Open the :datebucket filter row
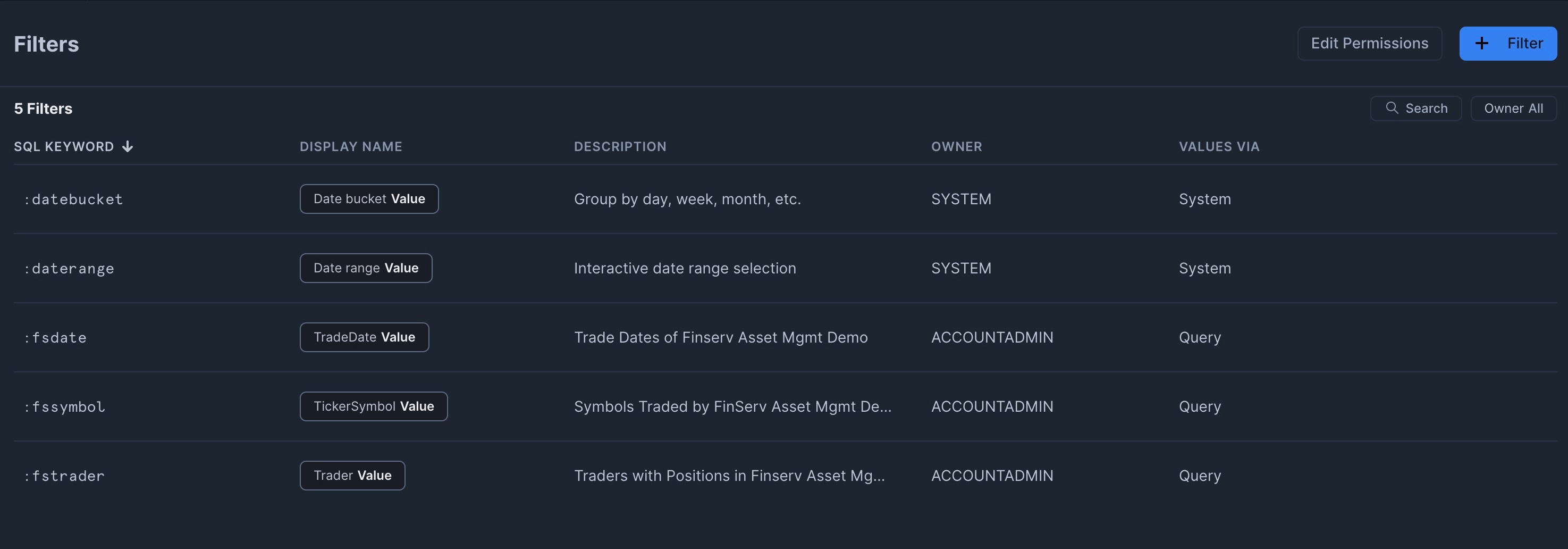This screenshot has height=549, width=1568. pos(73,199)
